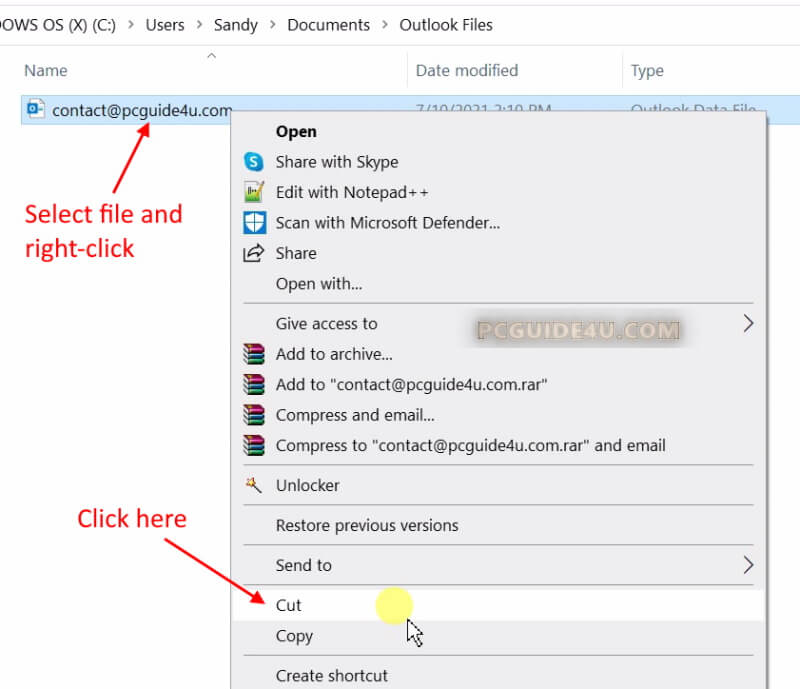Image resolution: width=800 pixels, height=689 pixels.
Task: Click the Skype icon beside Share with Skype
Action: pyautogui.click(x=254, y=162)
